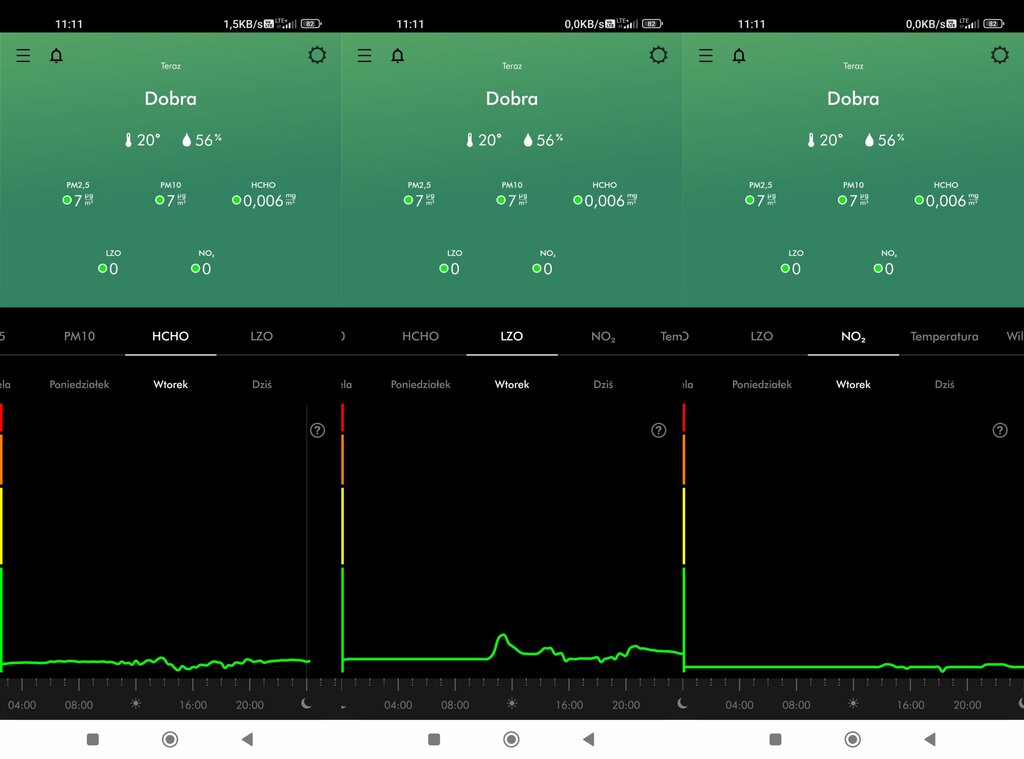
Task: Tap 16:00 time label on HCHO timeline
Action: pyautogui.click(x=193, y=705)
